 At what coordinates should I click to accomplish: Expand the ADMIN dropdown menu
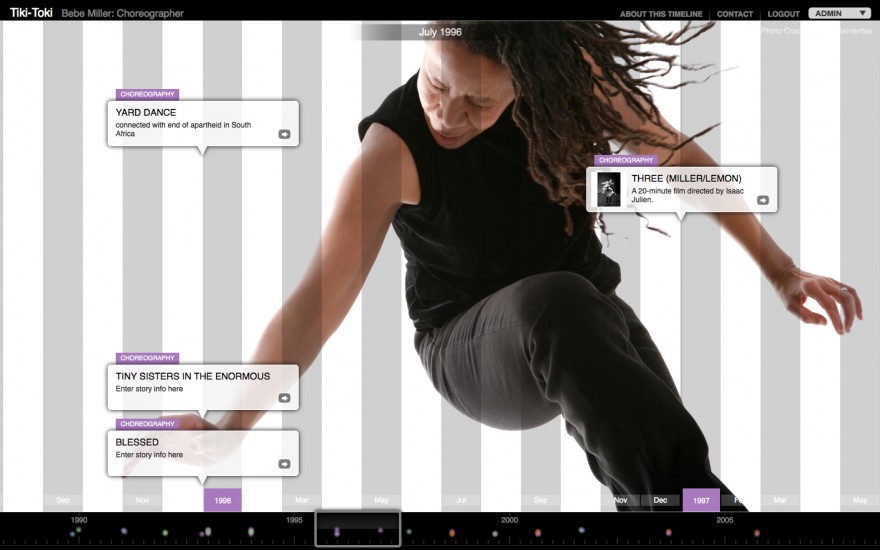coord(840,13)
